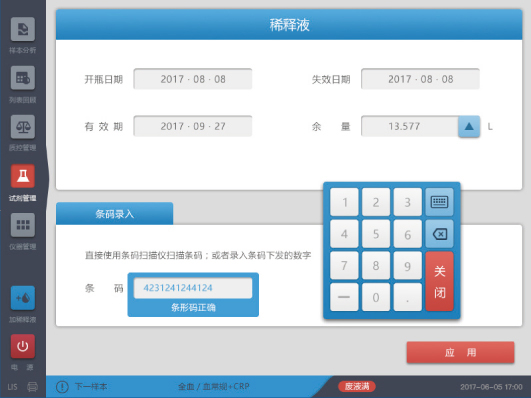Image resolution: width=531 pixels, height=398 pixels.
Task: Tap the keypad digit 8
Action: pyautogui.click(x=376, y=266)
